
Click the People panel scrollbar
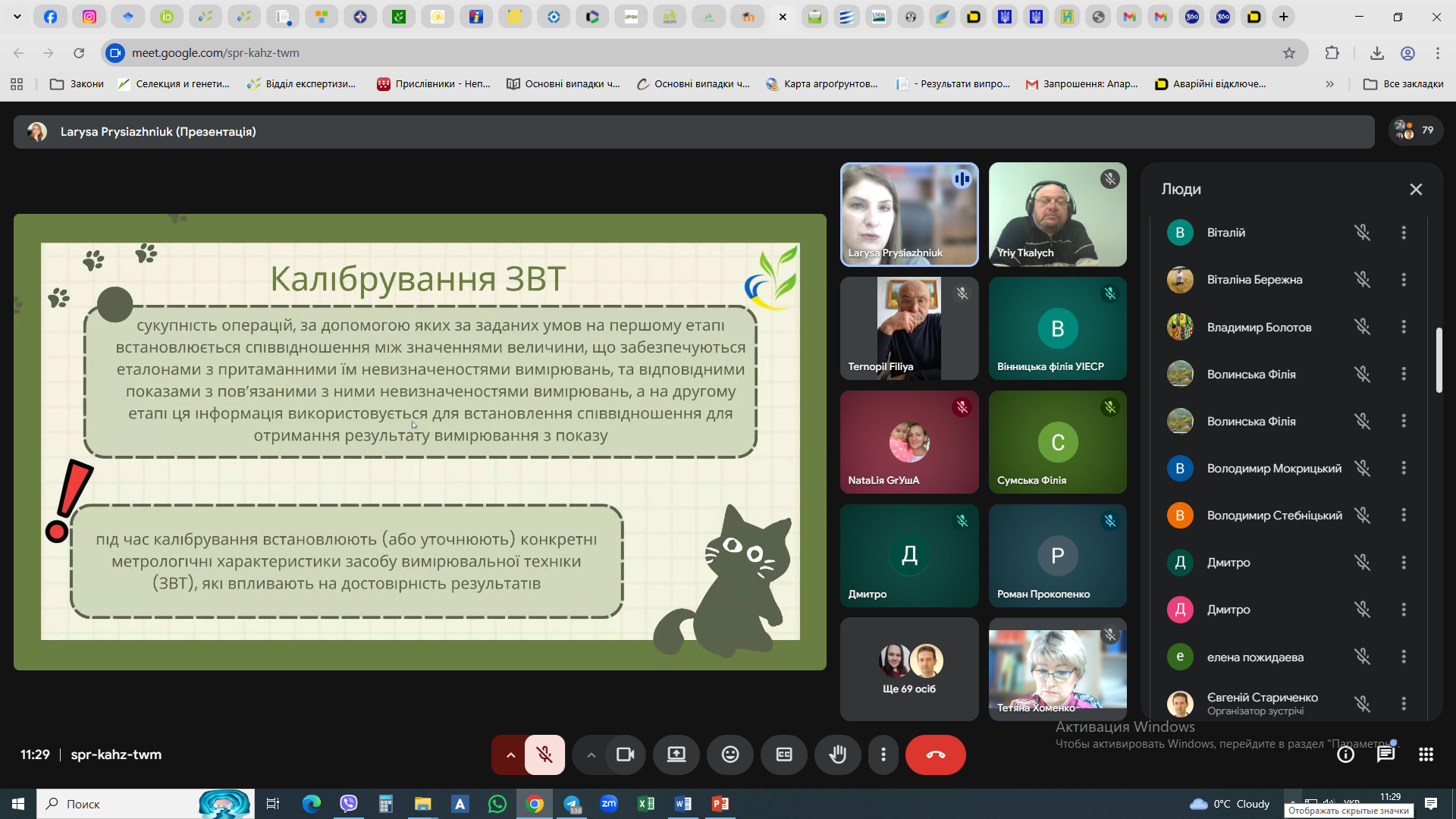coord(1439,360)
